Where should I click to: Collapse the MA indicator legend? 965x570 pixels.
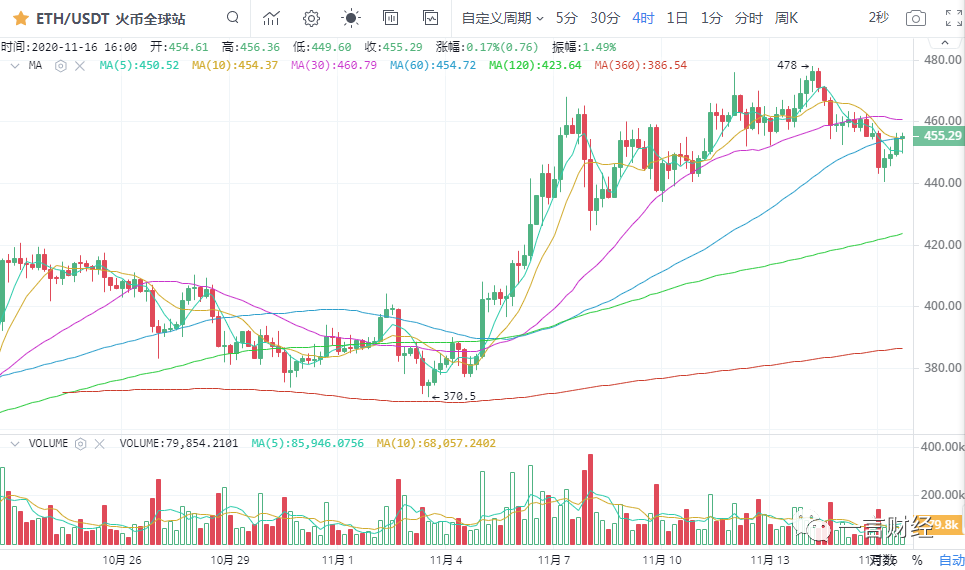(x=14, y=65)
